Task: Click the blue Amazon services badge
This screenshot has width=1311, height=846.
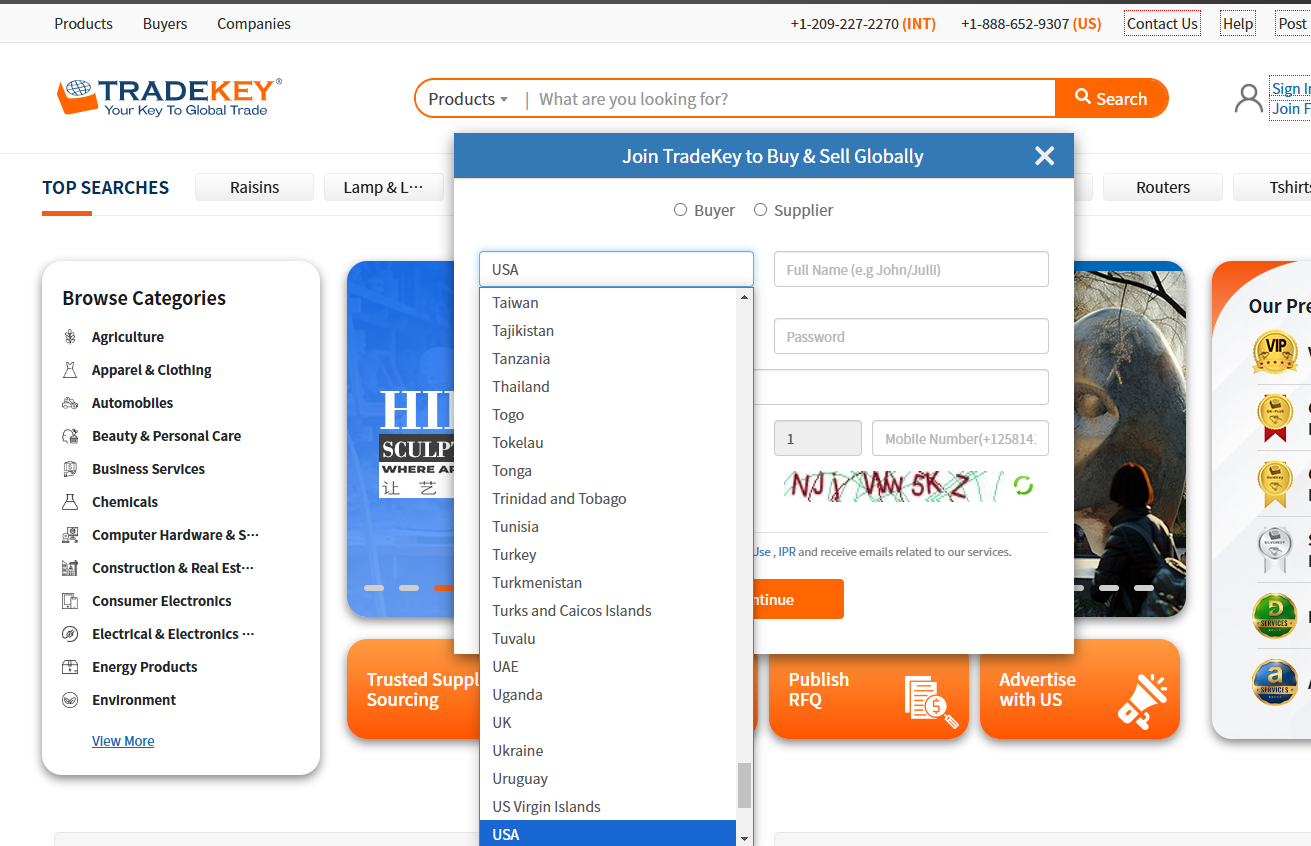Action: [x=1275, y=682]
